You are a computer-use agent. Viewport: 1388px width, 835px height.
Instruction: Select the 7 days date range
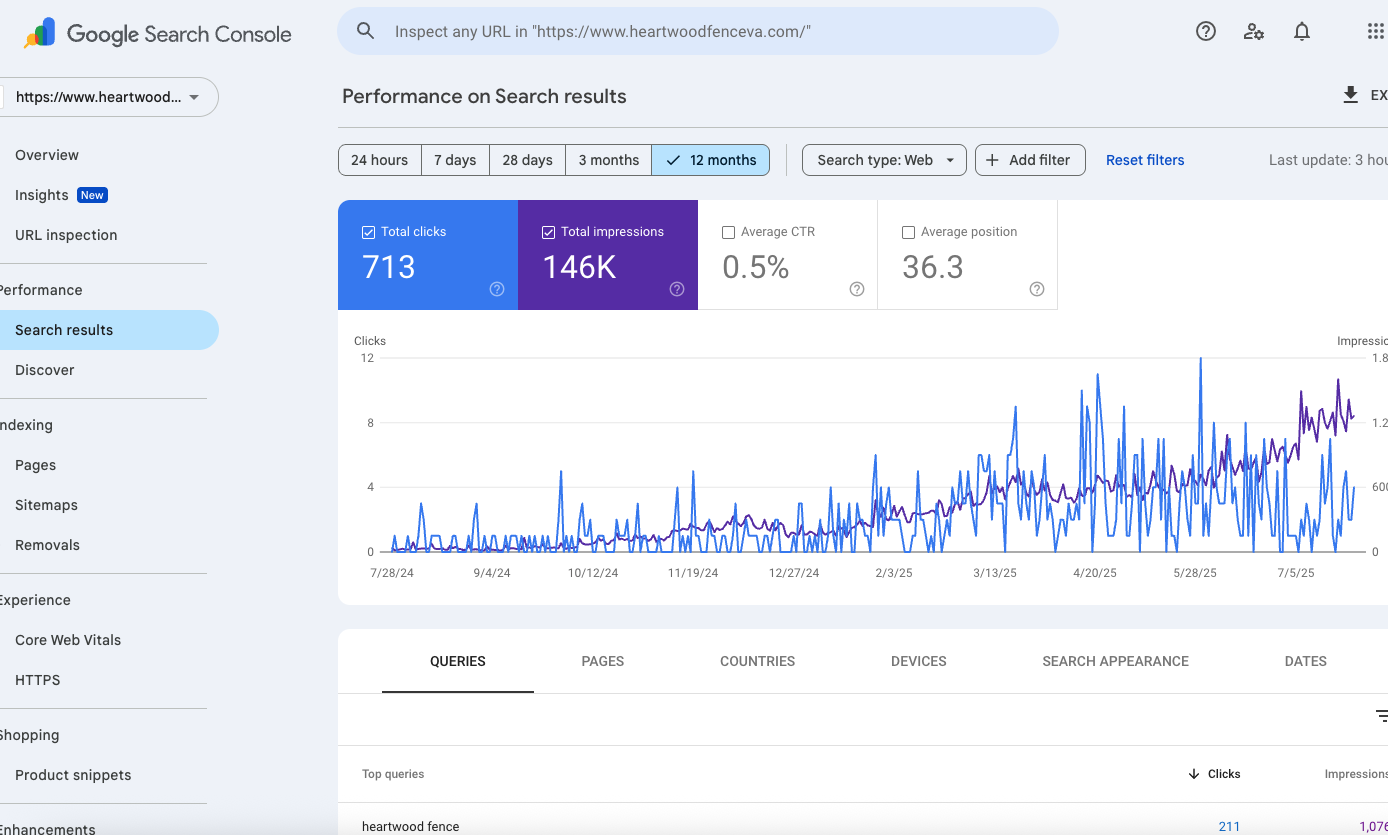[455, 160]
